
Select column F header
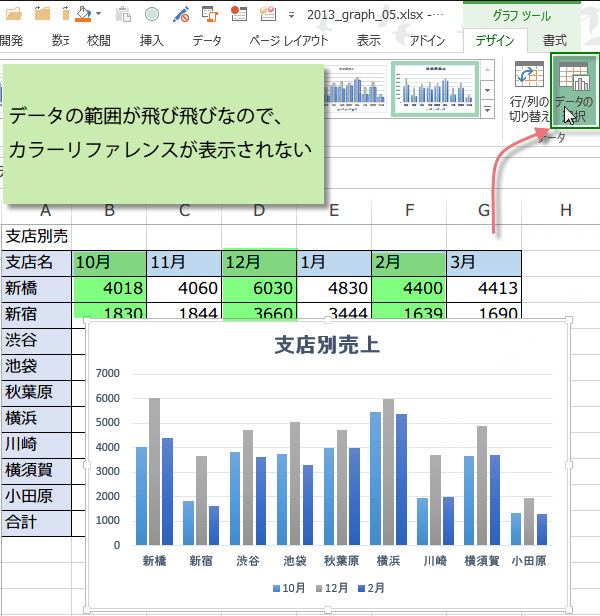tap(409, 211)
